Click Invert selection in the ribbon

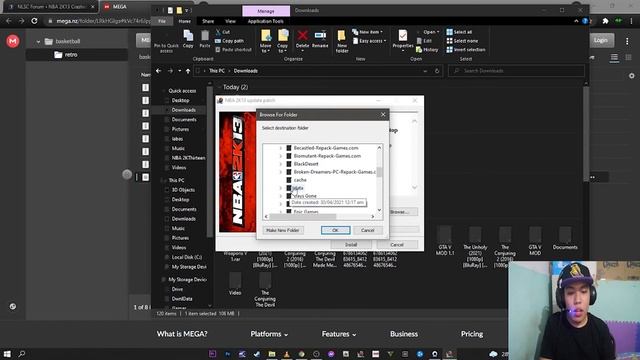point(466,50)
